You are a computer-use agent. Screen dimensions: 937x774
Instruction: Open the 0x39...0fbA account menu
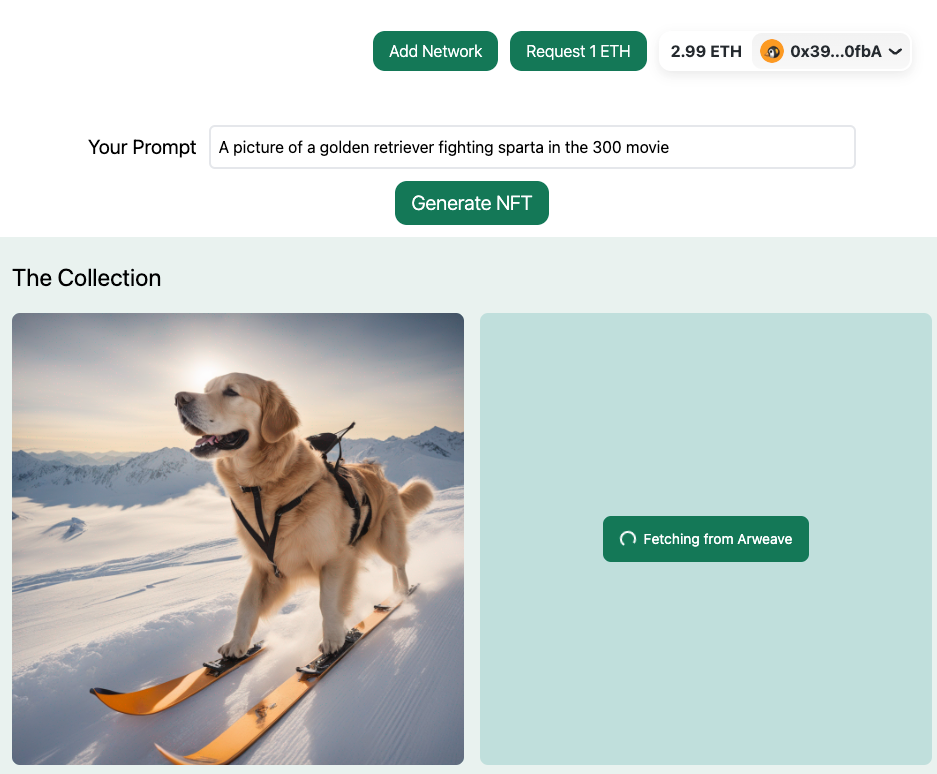pos(834,51)
